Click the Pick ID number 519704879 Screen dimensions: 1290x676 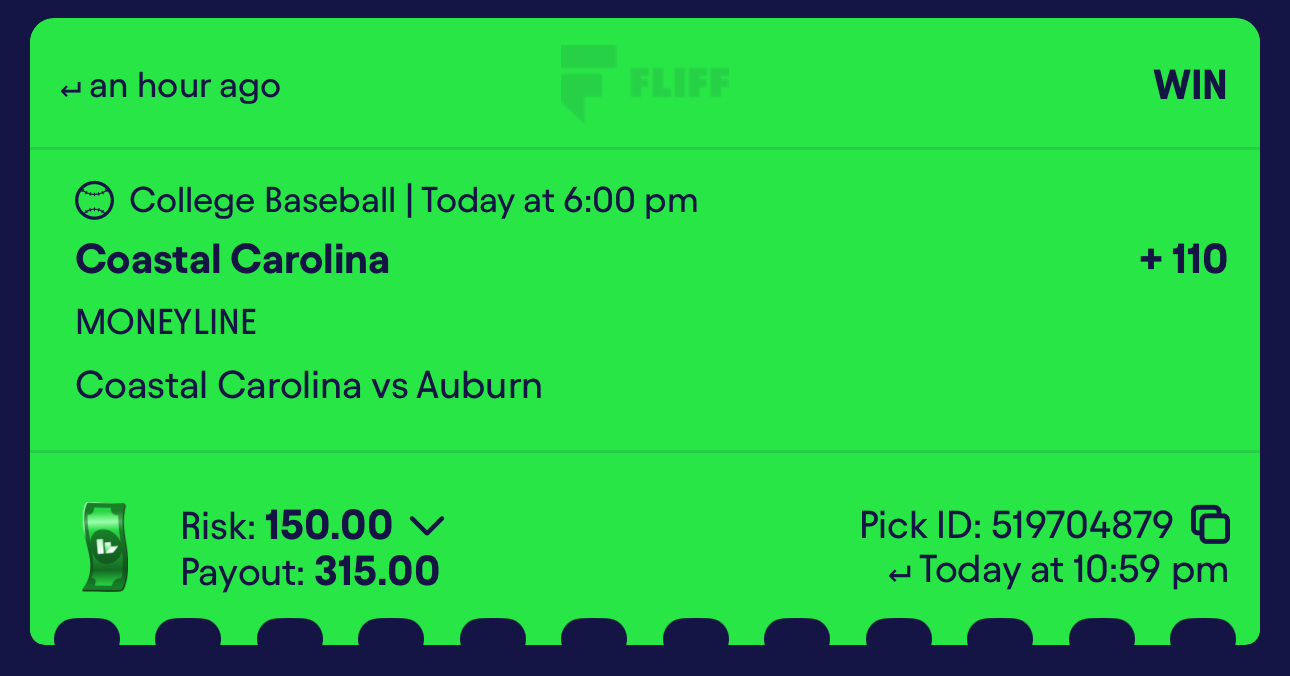[x=1082, y=525]
